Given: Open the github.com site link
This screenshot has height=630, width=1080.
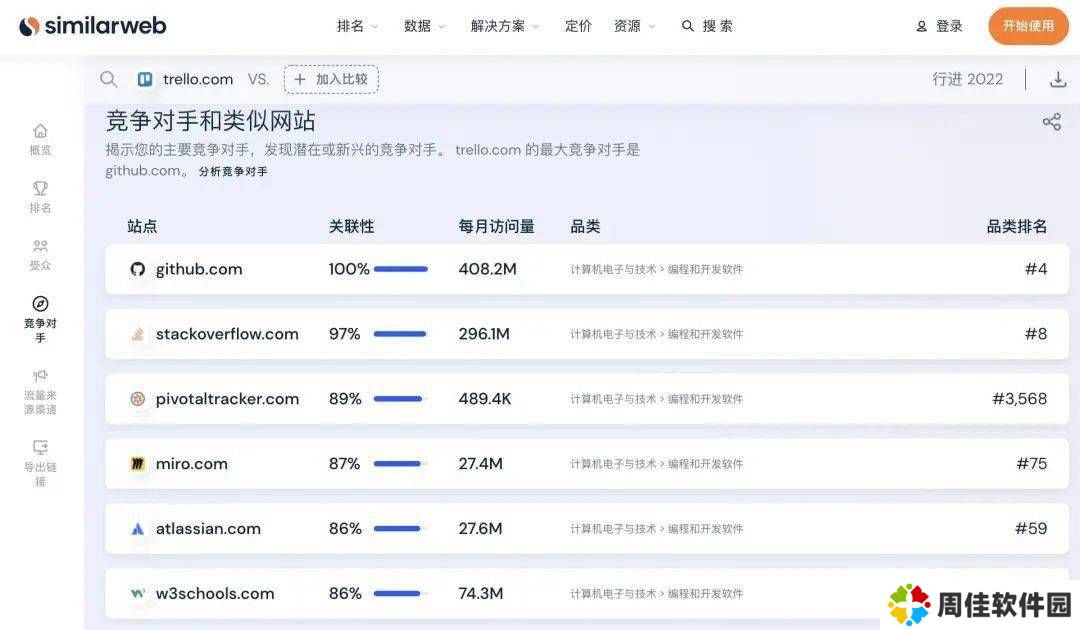Looking at the screenshot, I should 199,269.
